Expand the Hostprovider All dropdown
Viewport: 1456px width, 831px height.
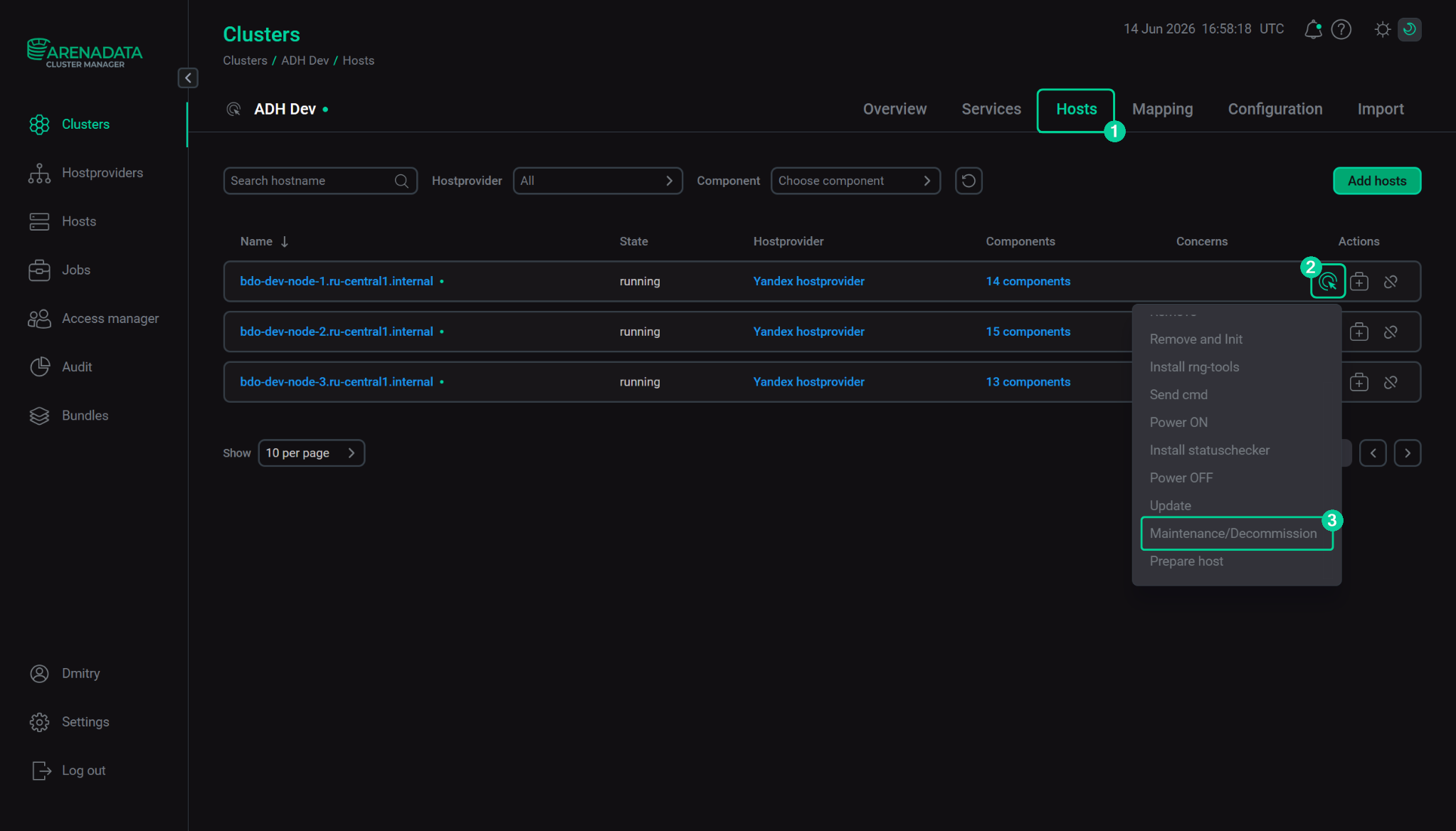598,181
